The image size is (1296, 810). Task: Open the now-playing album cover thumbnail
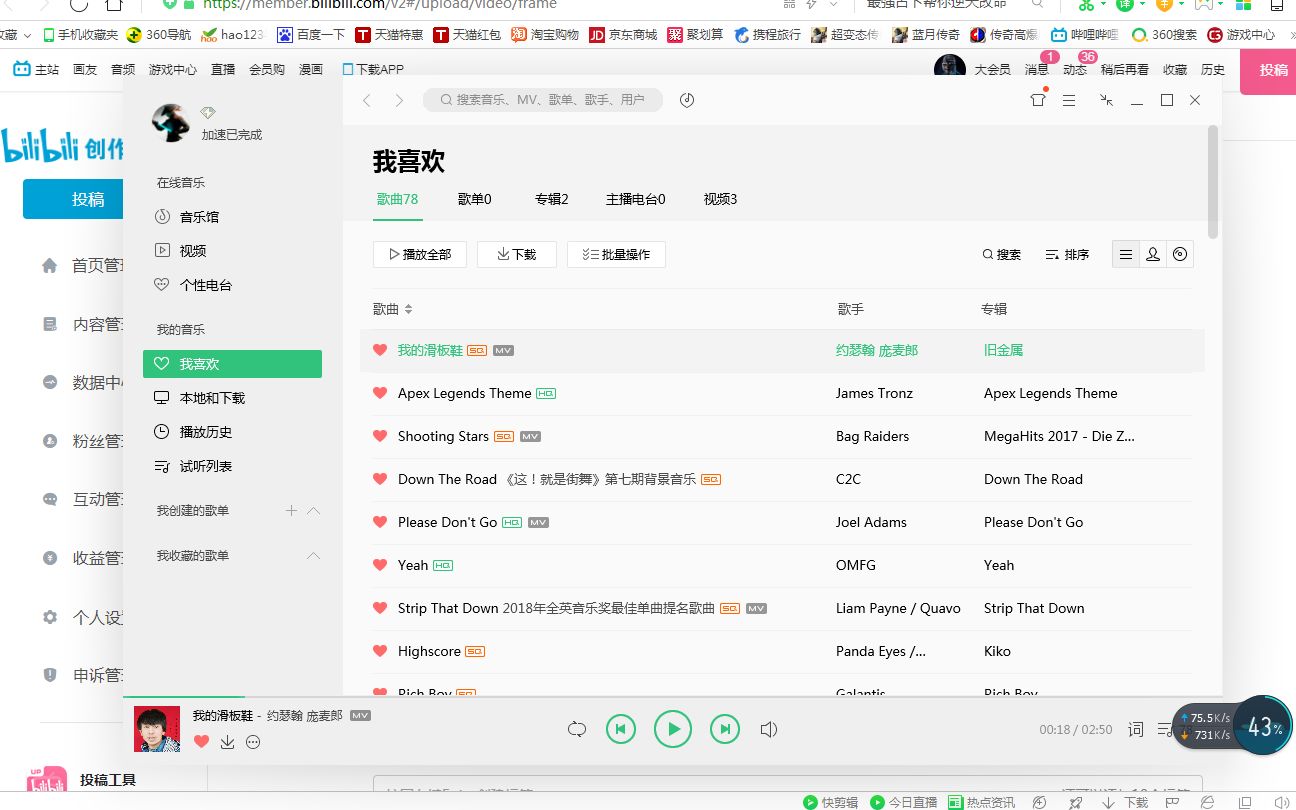coord(157,729)
